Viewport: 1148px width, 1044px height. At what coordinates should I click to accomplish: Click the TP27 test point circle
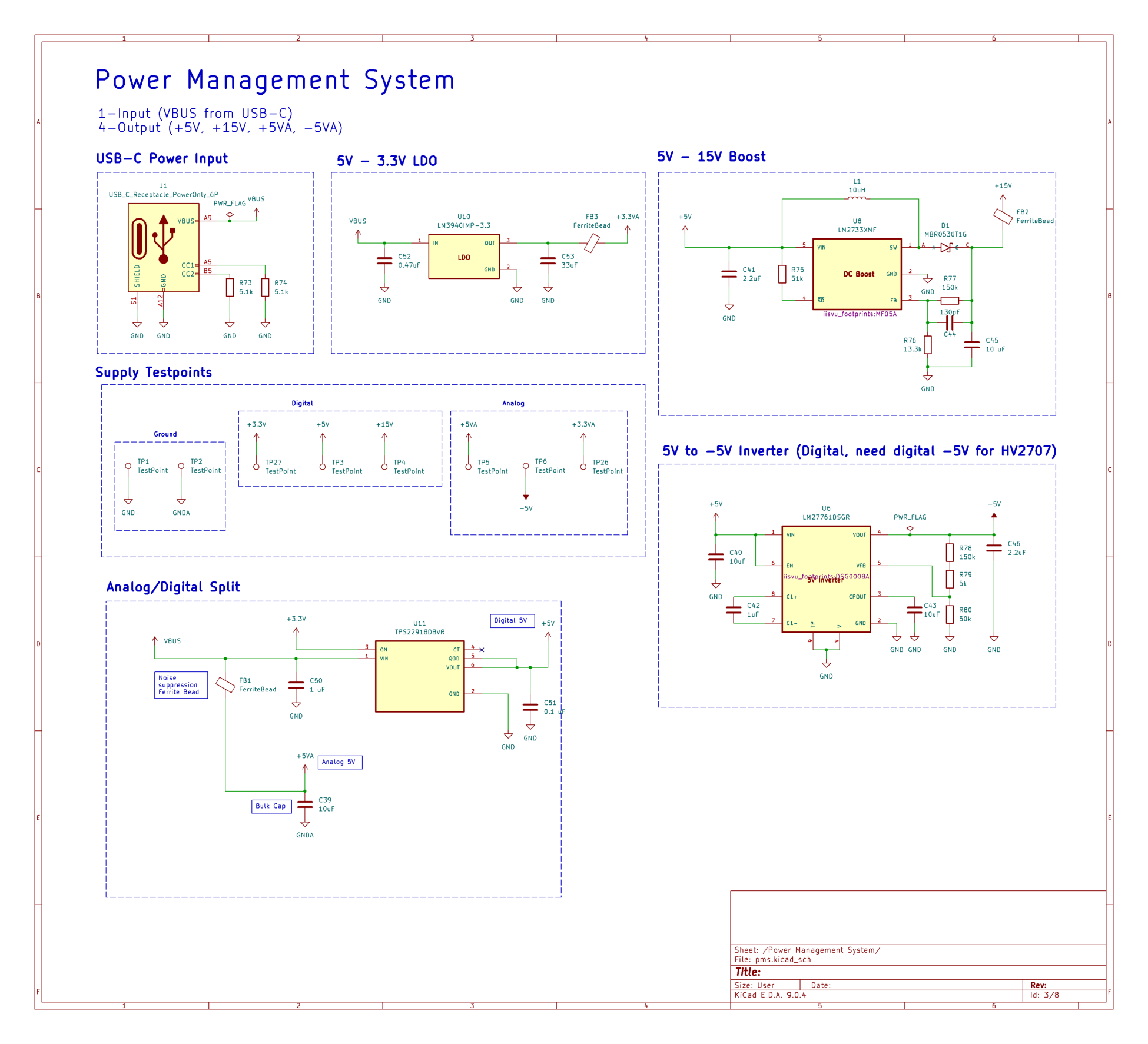point(256,467)
